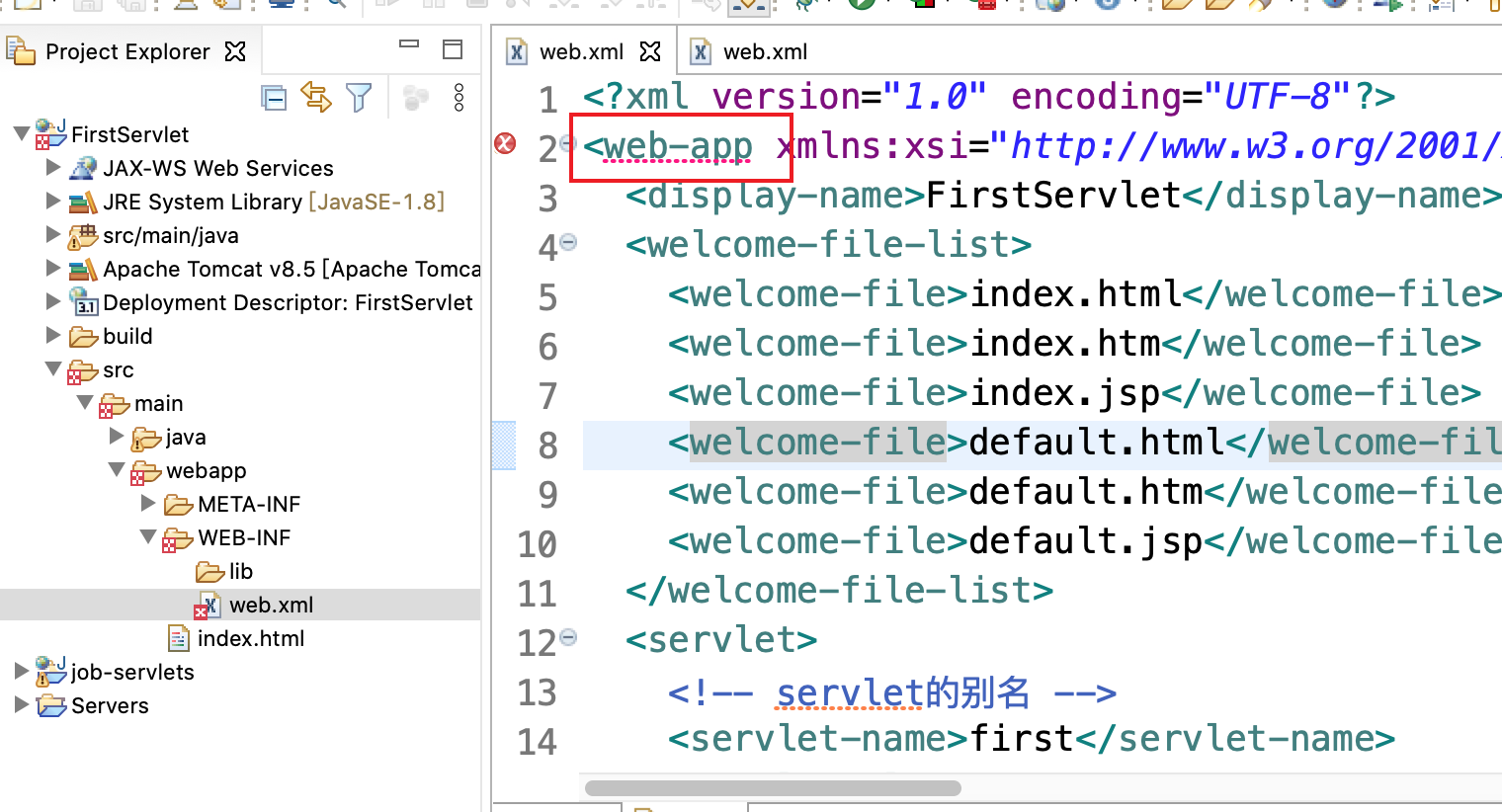Collapse the webapp folder arrow
Image resolution: width=1502 pixels, height=812 pixels.
point(117,469)
